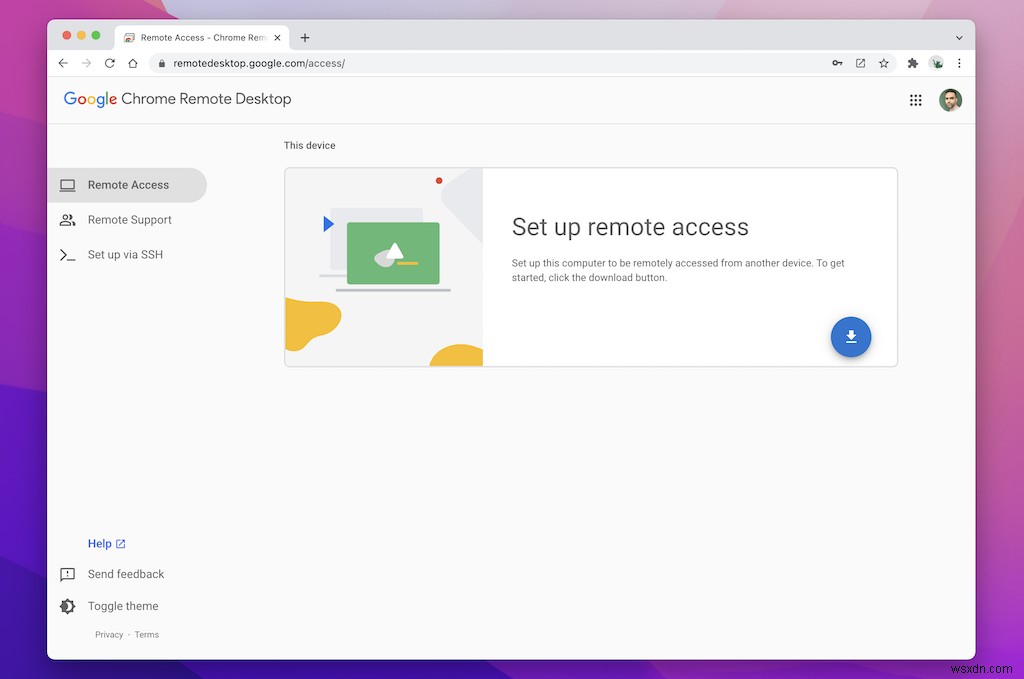
Task: View site information via the lock icon
Action: click(x=161, y=63)
